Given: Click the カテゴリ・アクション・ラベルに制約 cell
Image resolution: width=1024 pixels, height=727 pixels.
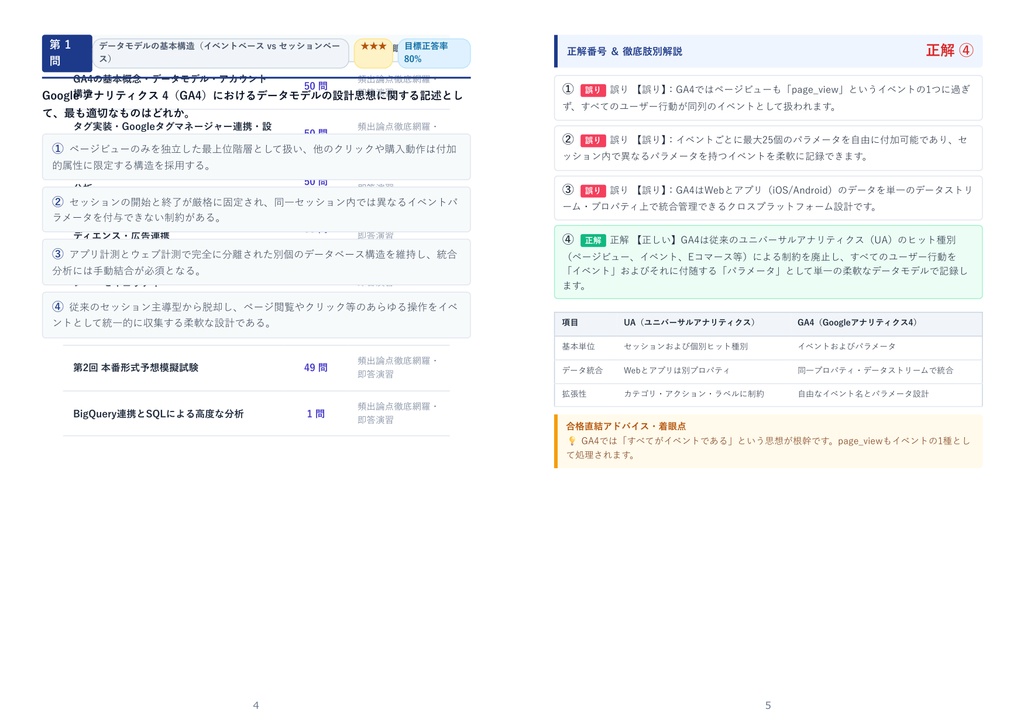Looking at the screenshot, I should 694,394.
